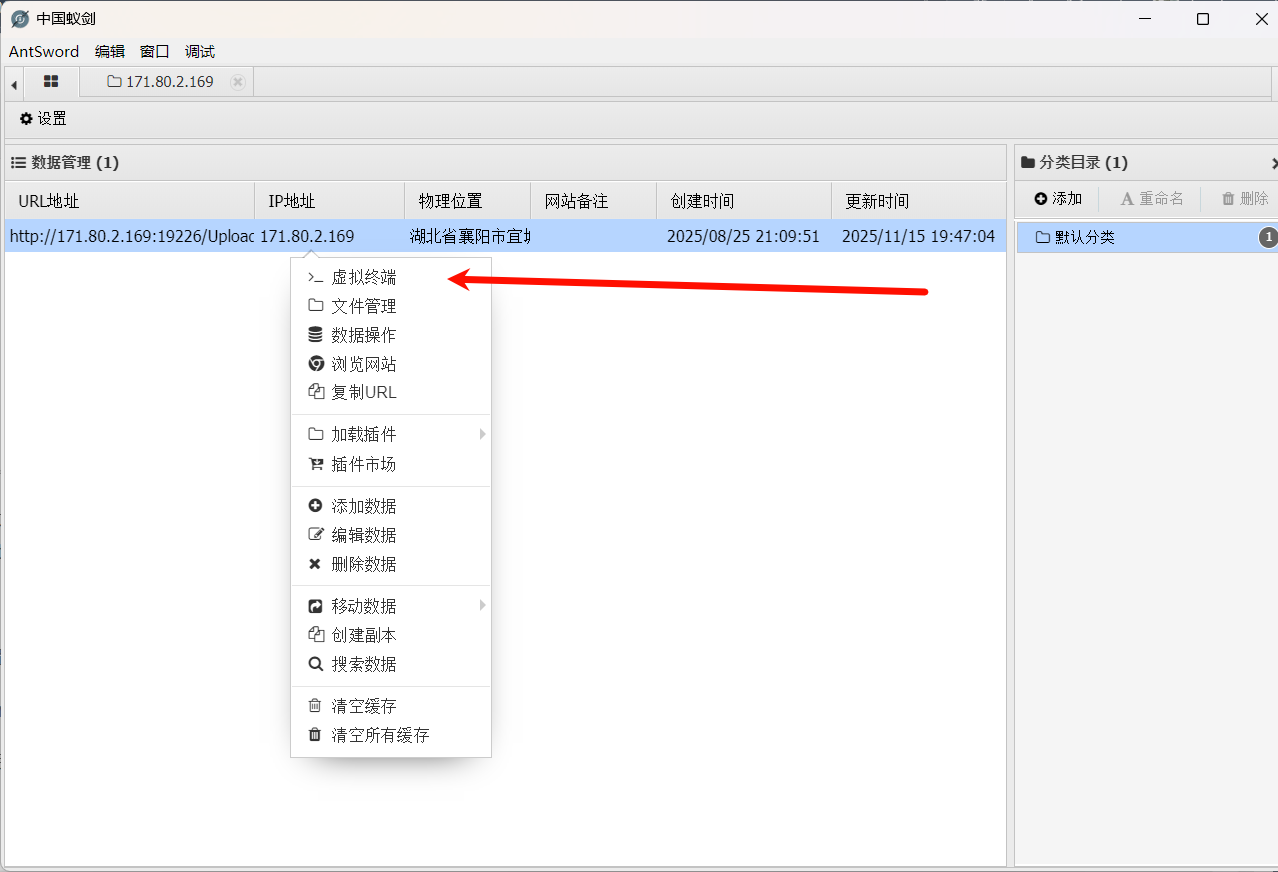Open the 调试 menu
This screenshot has height=872, width=1278.
200,52
